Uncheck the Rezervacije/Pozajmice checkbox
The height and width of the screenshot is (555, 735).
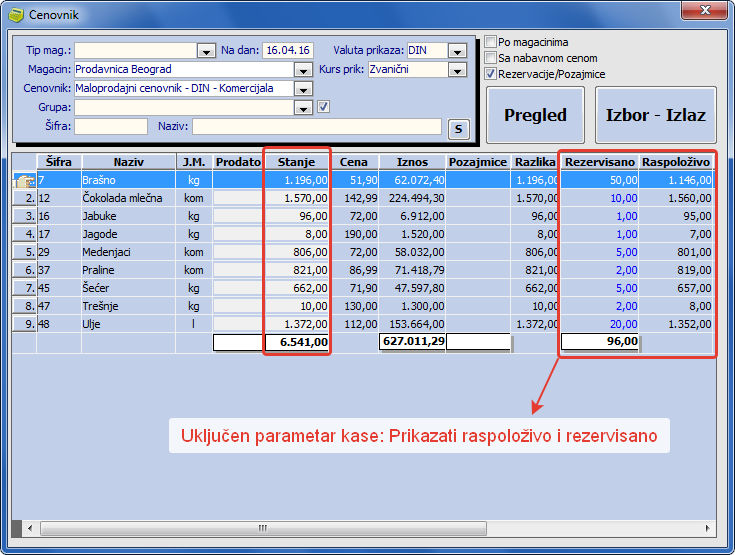click(490, 74)
